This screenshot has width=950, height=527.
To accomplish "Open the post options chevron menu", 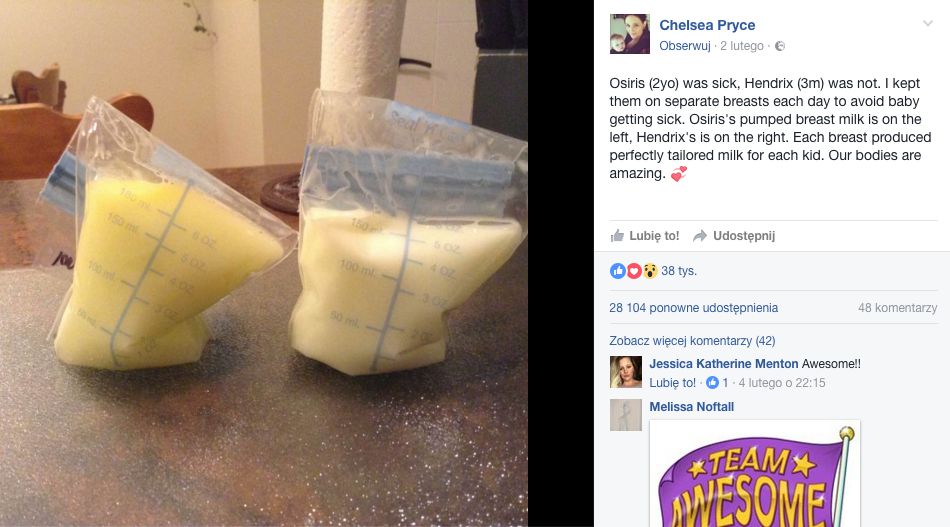I will (x=928, y=24).
